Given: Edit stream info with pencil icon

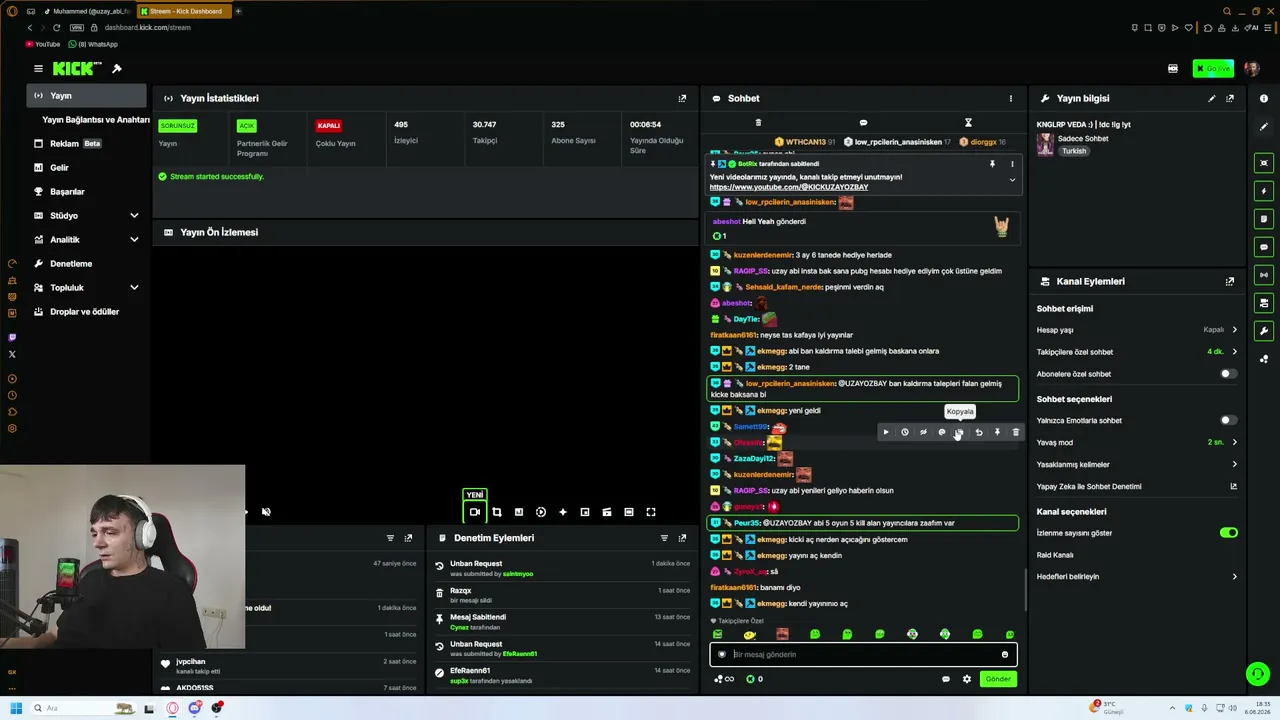Looking at the screenshot, I should click(x=1212, y=98).
